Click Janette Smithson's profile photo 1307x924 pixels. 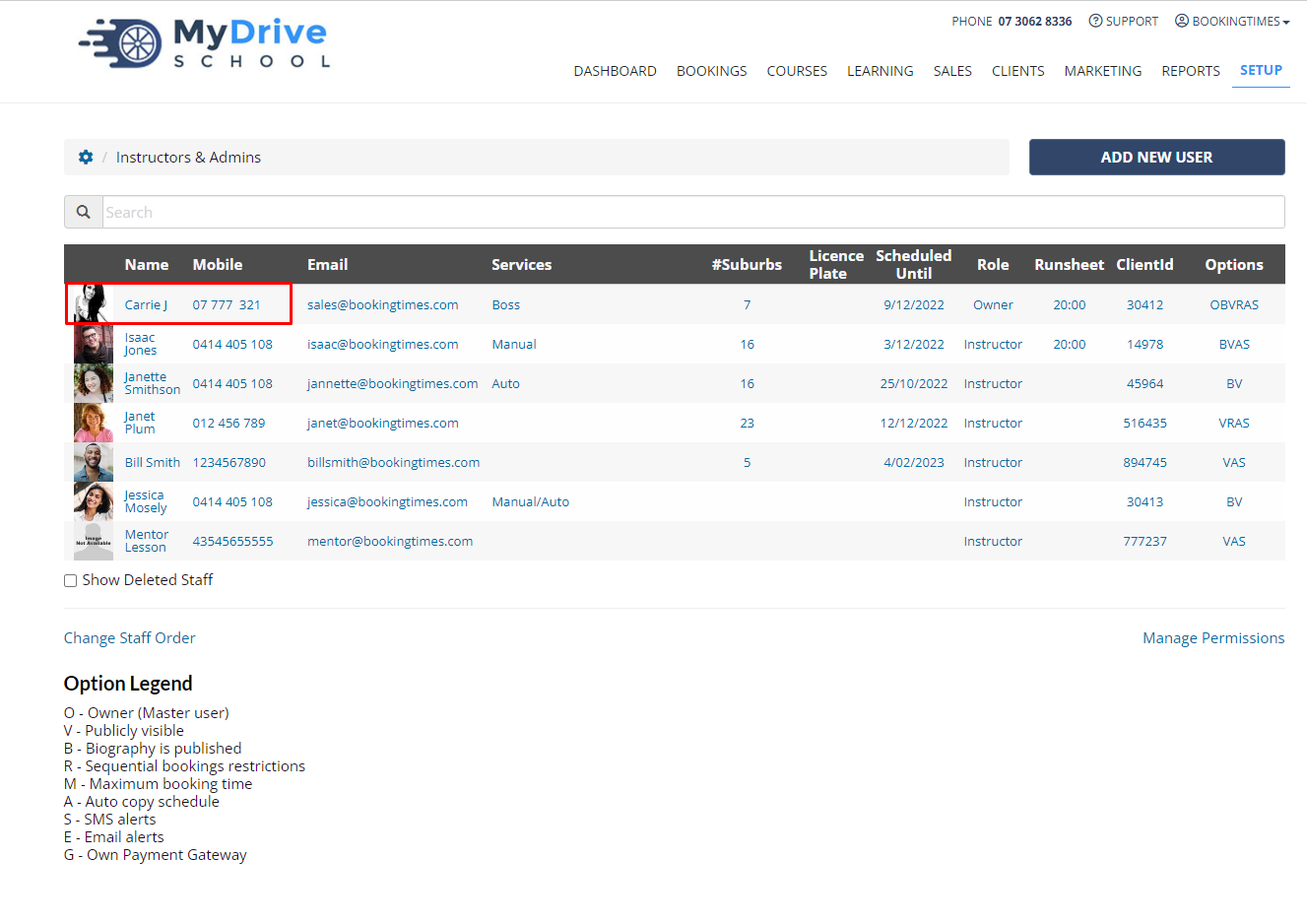click(94, 383)
